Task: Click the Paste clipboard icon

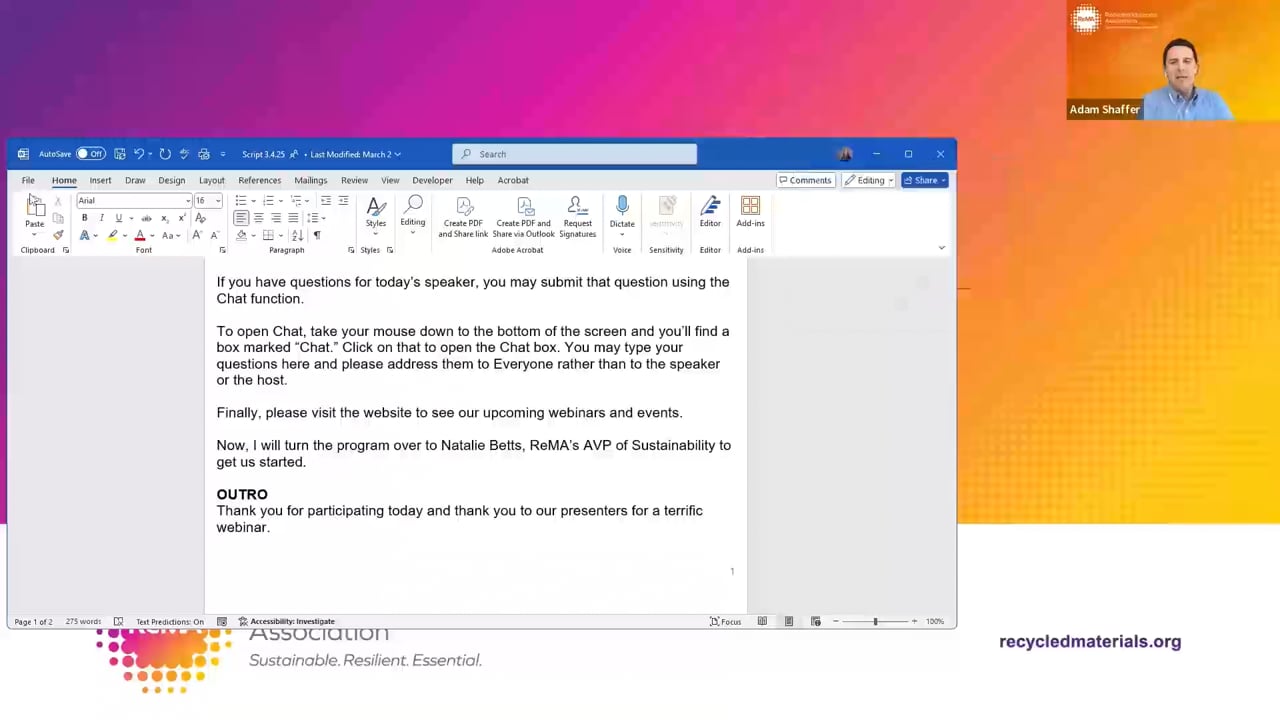Action: (35, 206)
